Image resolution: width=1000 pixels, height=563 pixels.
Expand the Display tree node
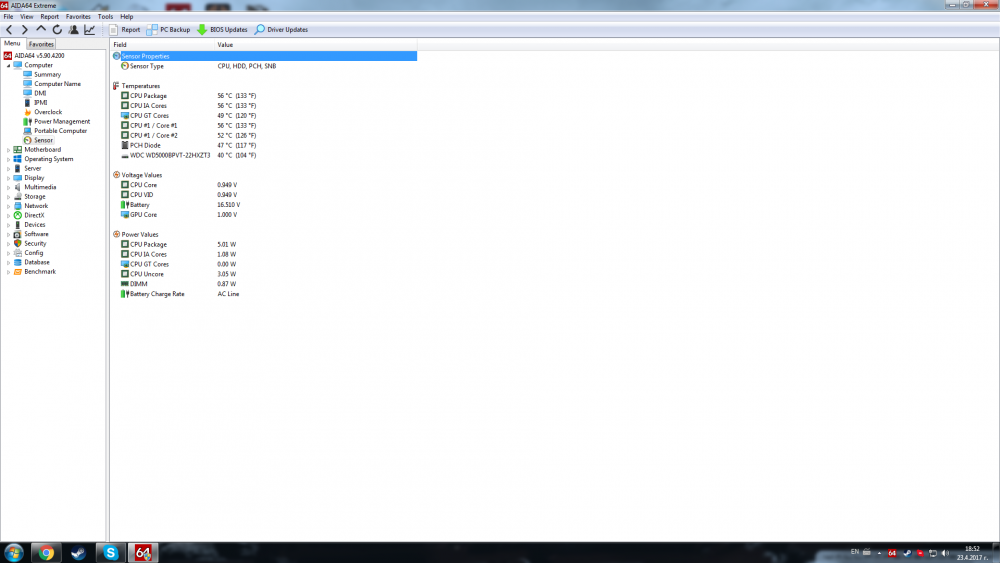tap(8, 178)
